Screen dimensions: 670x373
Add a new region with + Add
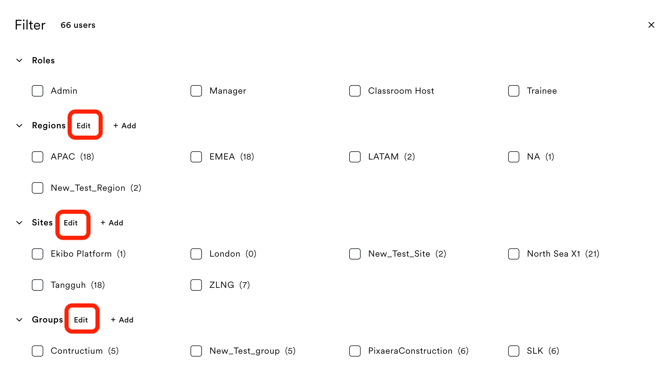click(x=125, y=126)
